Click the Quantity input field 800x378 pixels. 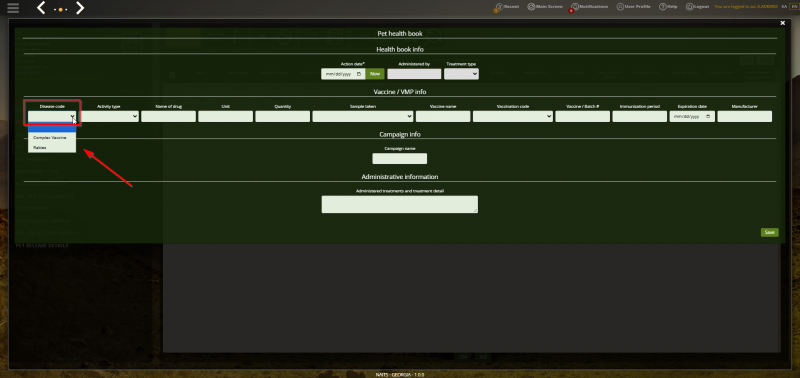283,116
